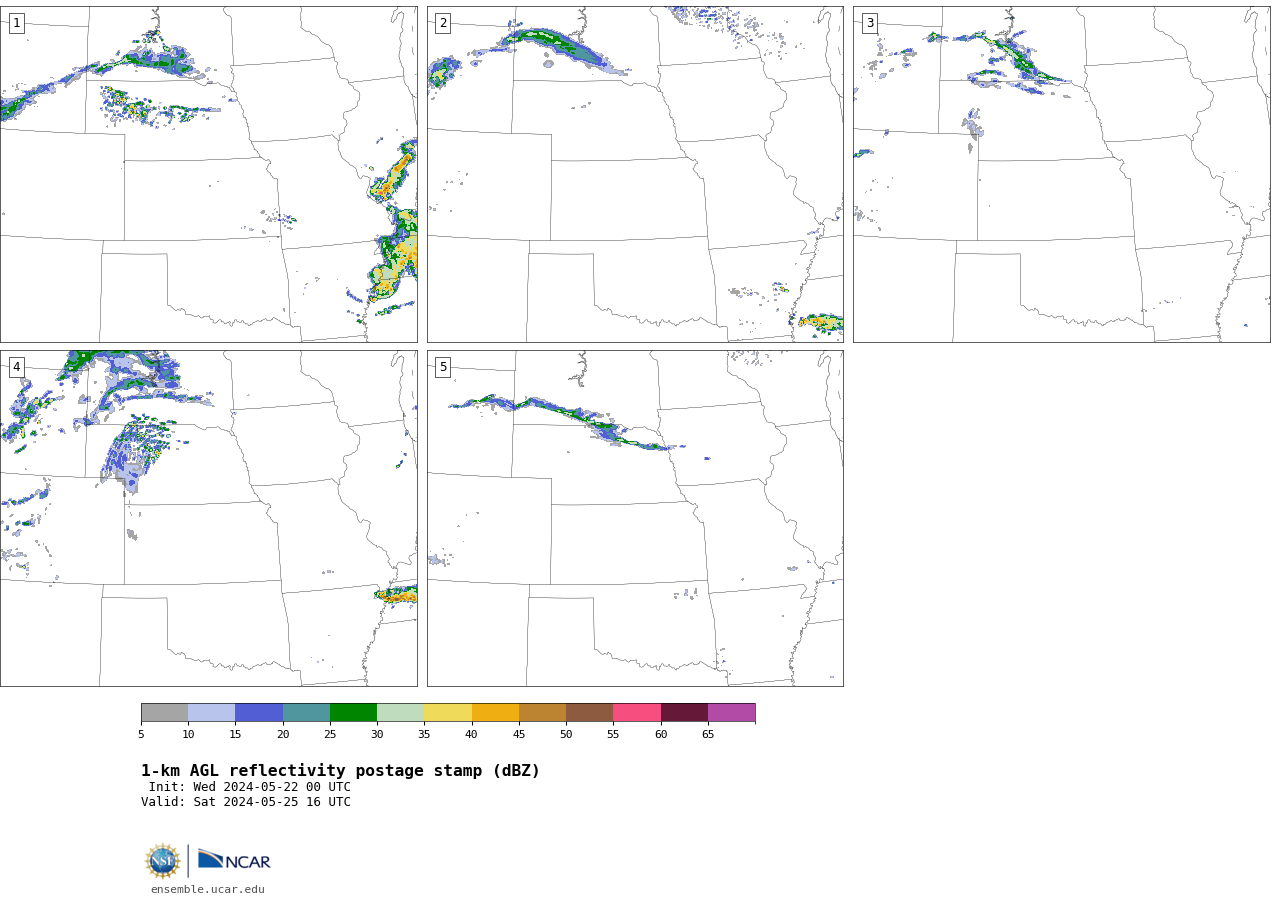Click the NCAR logo
1280x901 pixels.
point(234,860)
